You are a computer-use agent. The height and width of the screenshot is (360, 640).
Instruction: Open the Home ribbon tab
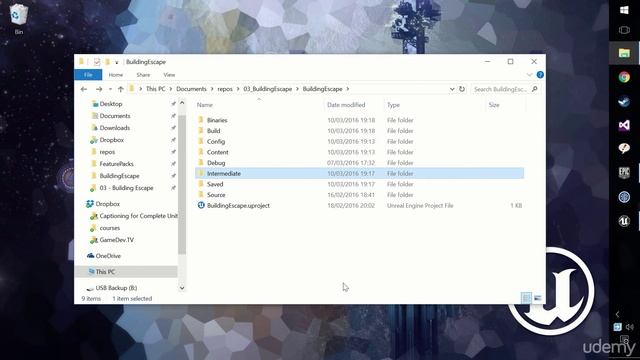[116, 75]
